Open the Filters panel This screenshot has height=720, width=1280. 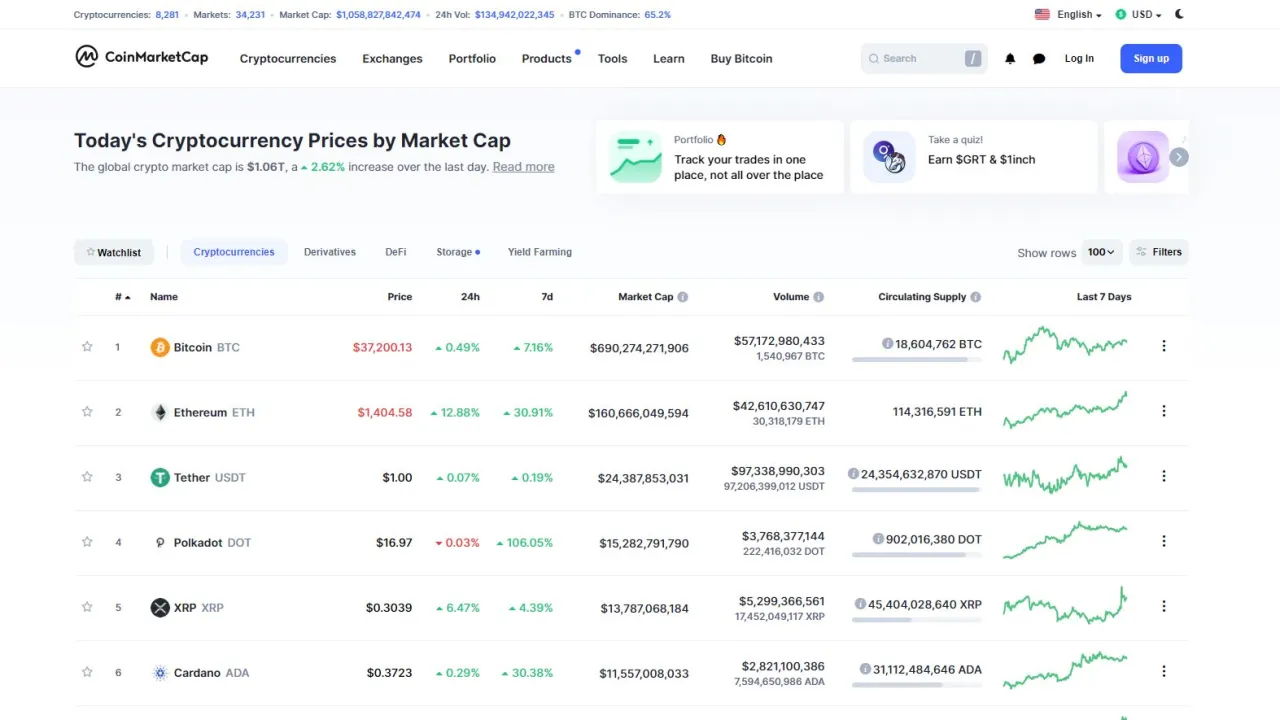pos(1158,251)
